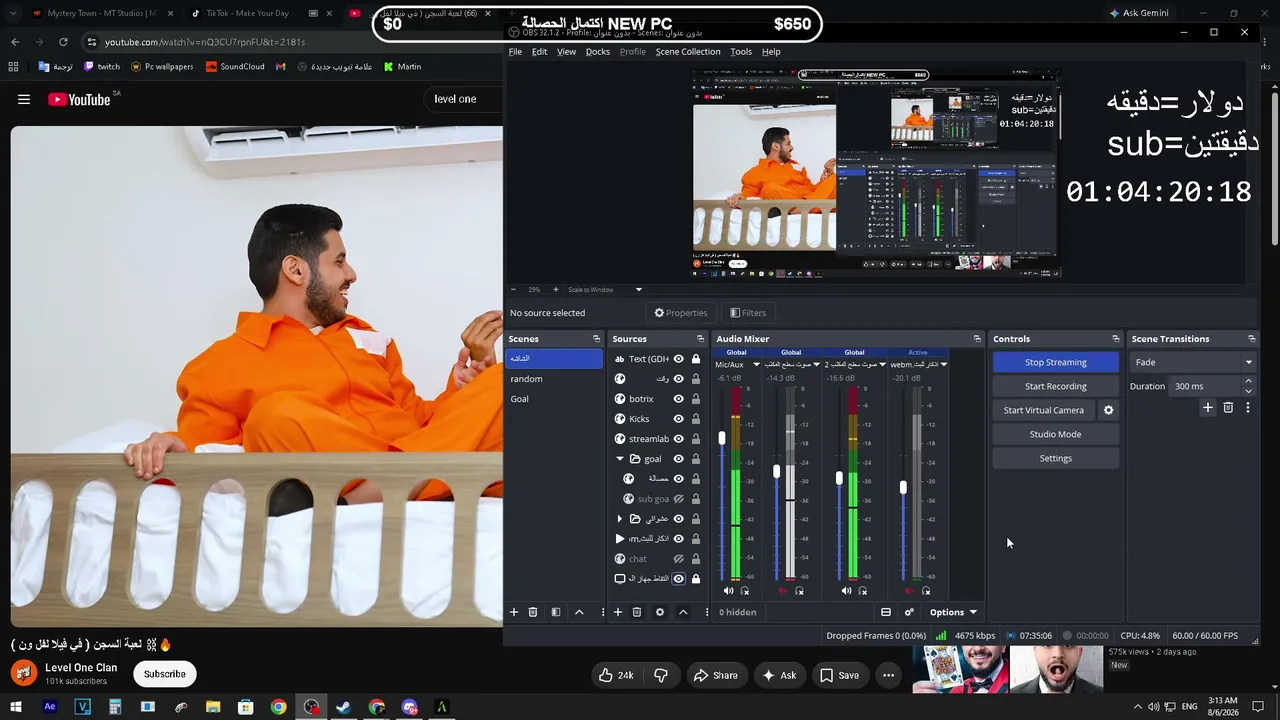The width and height of the screenshot is (1280, 720).
Task: Open OBS Settings from Controls
Action: pos(1055,458)
